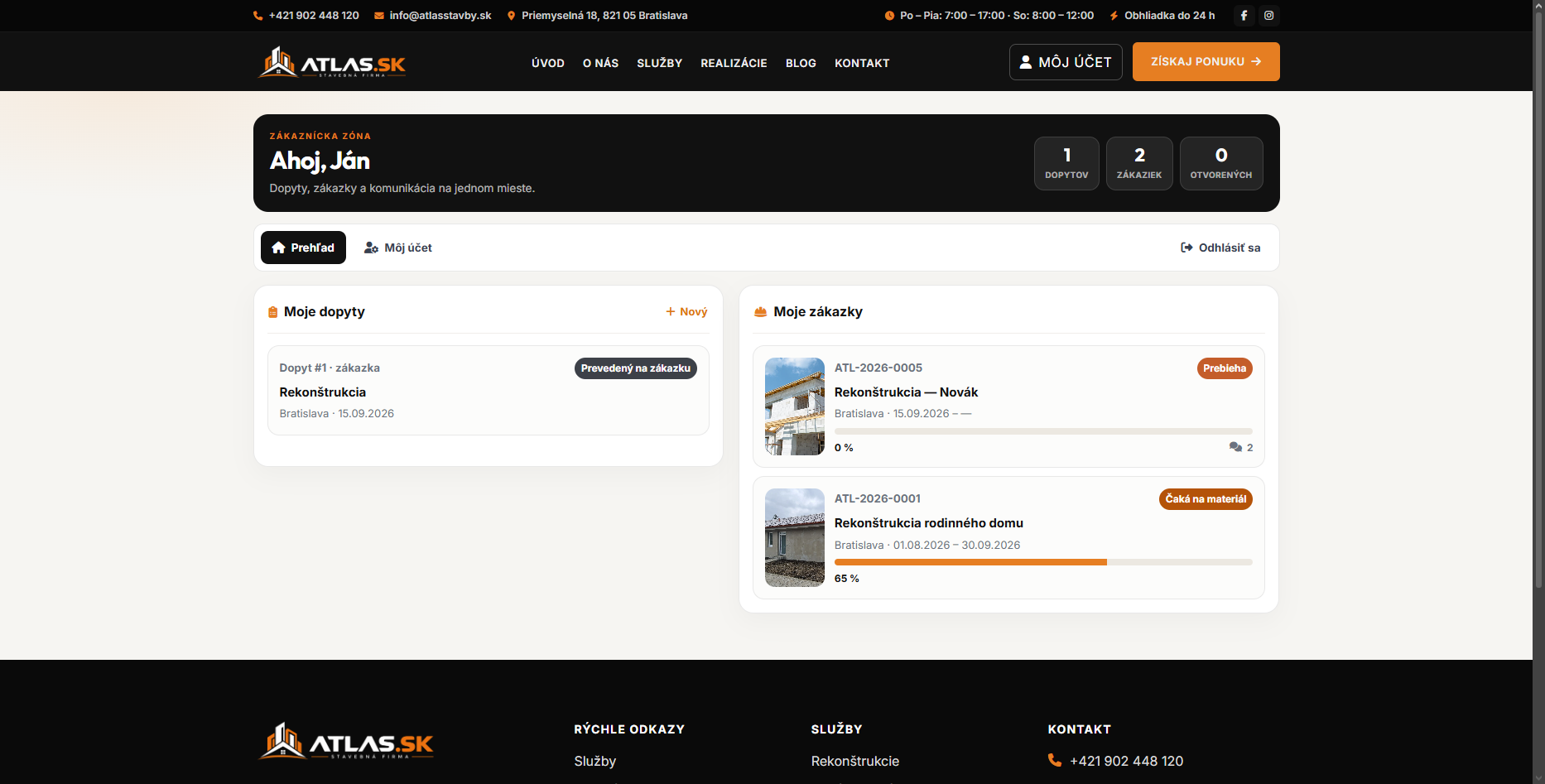1545x784 pixels.
Task: Click the comments icon on ATL-2026-0005
Action: coord(1235,447)
